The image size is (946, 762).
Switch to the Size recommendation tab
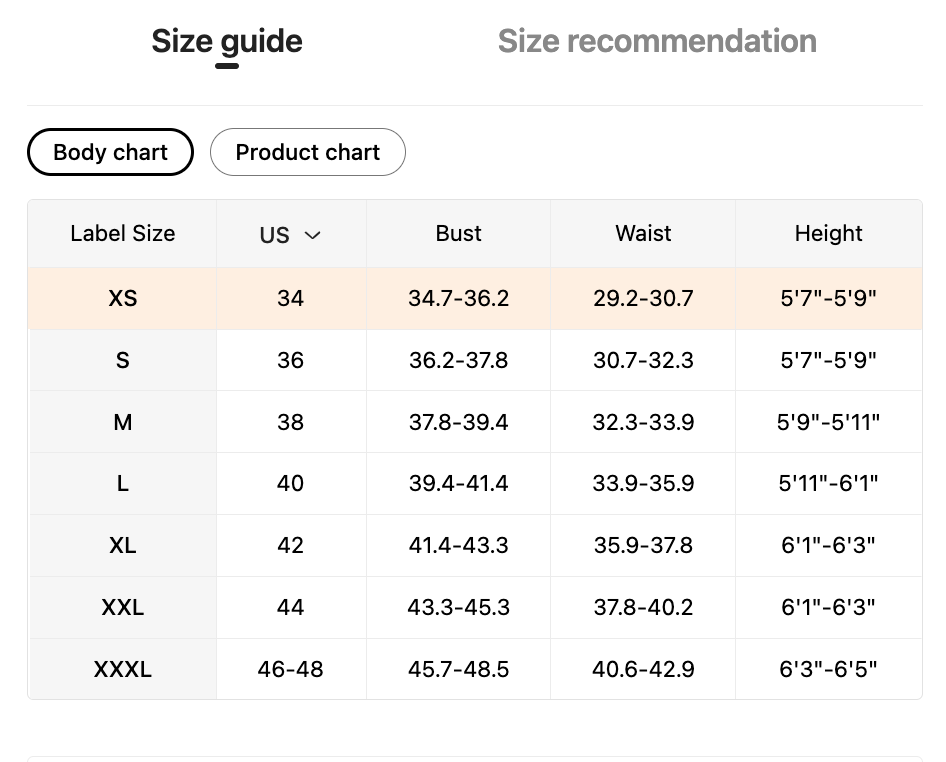[x=657, y=41]
